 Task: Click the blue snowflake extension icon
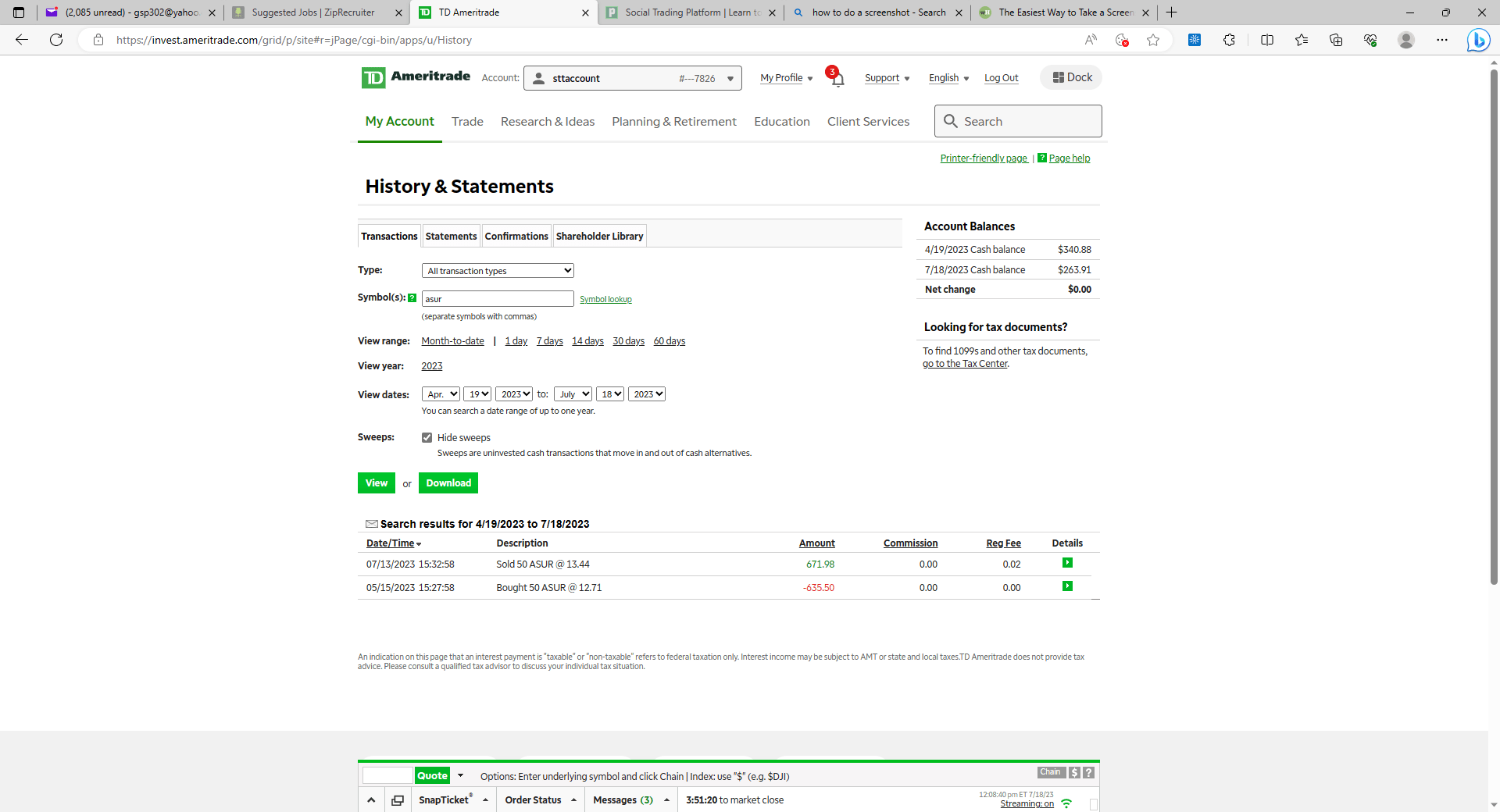coord(1195,40)
